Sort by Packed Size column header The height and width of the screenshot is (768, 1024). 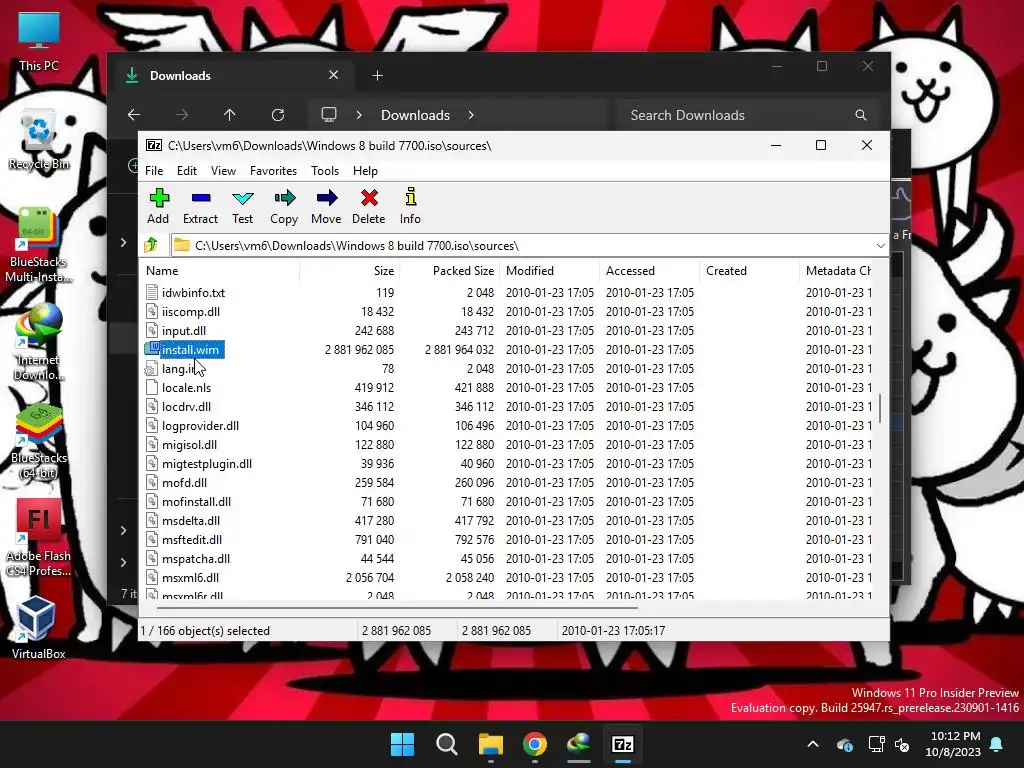click(x=449, y=270)
